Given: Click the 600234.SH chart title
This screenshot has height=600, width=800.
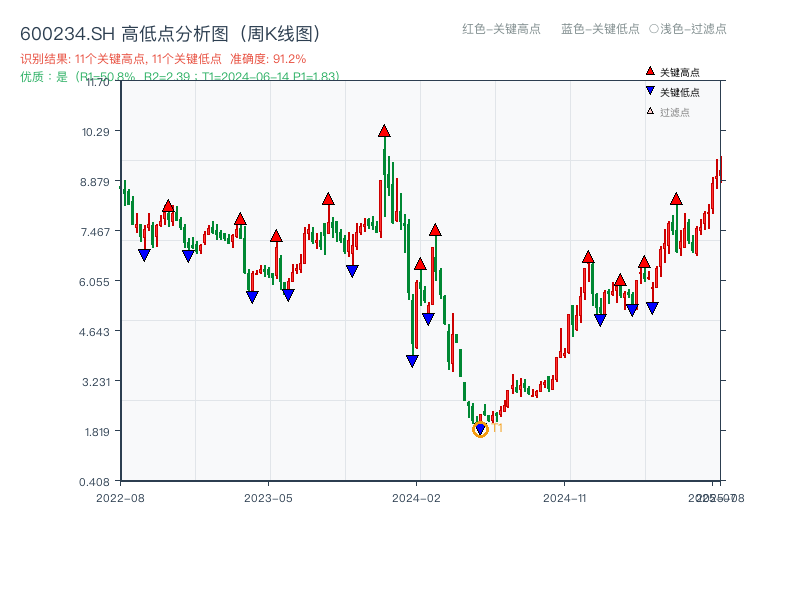Looking at the screenshot, I should tap(171, 34).
